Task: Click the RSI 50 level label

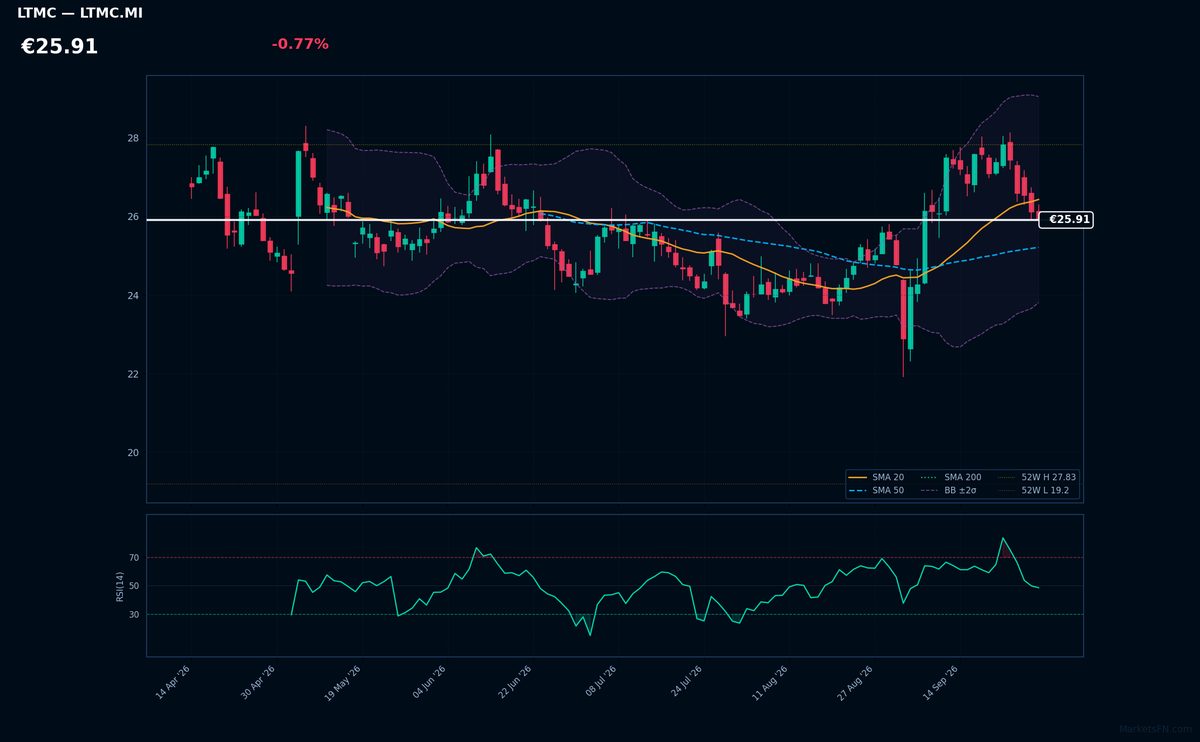Action: coord(134,586)
